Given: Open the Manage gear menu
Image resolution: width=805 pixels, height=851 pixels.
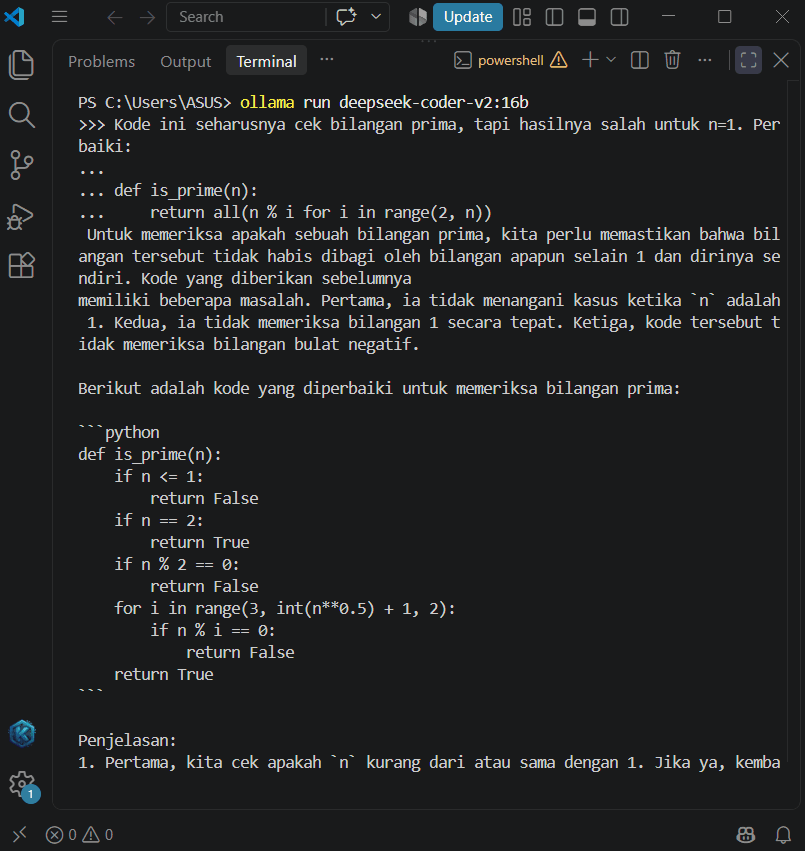Looking at the screenshot, I should click(22, 784).
